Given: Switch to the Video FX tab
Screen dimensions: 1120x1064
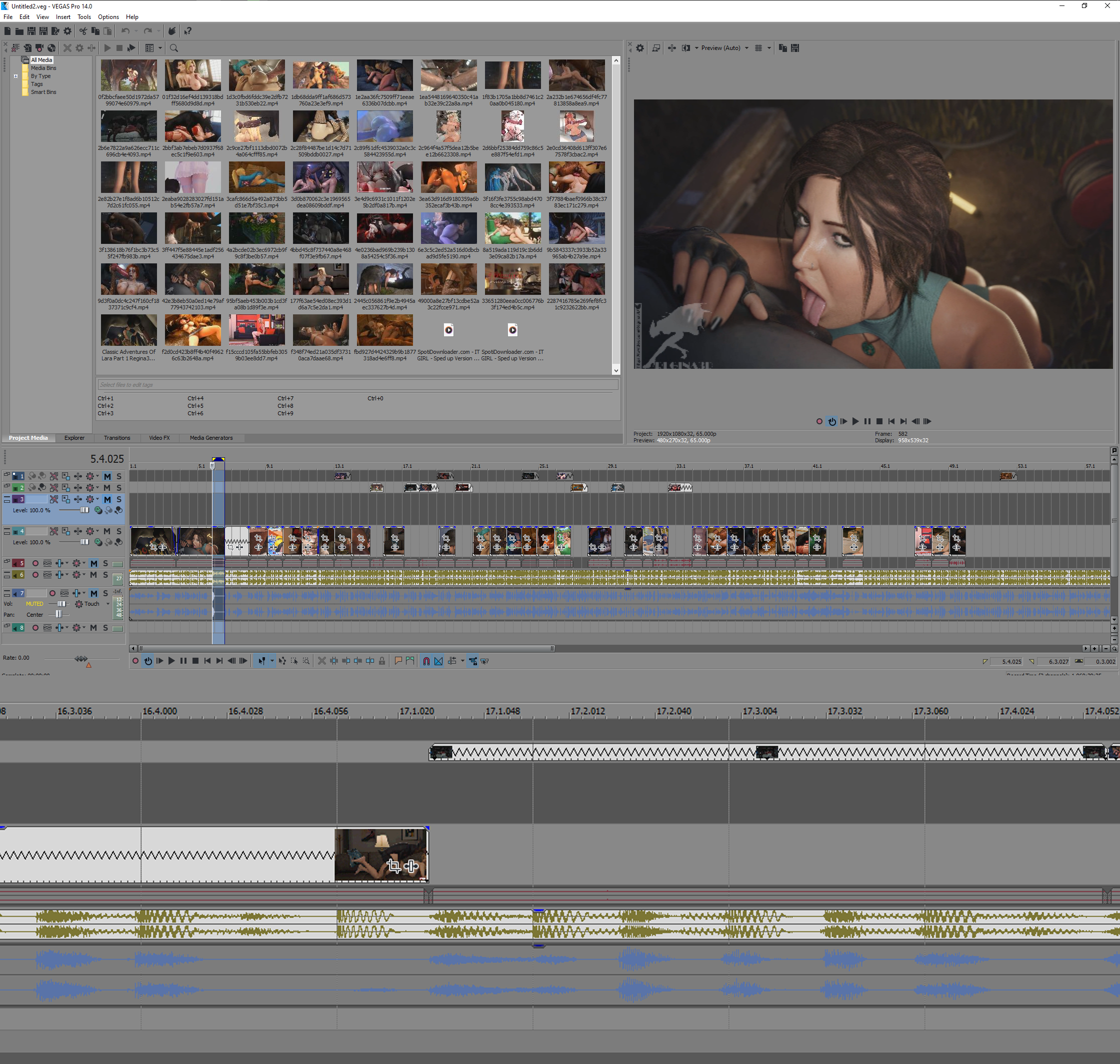Looking at the screenshot, I should click(159, 438).
